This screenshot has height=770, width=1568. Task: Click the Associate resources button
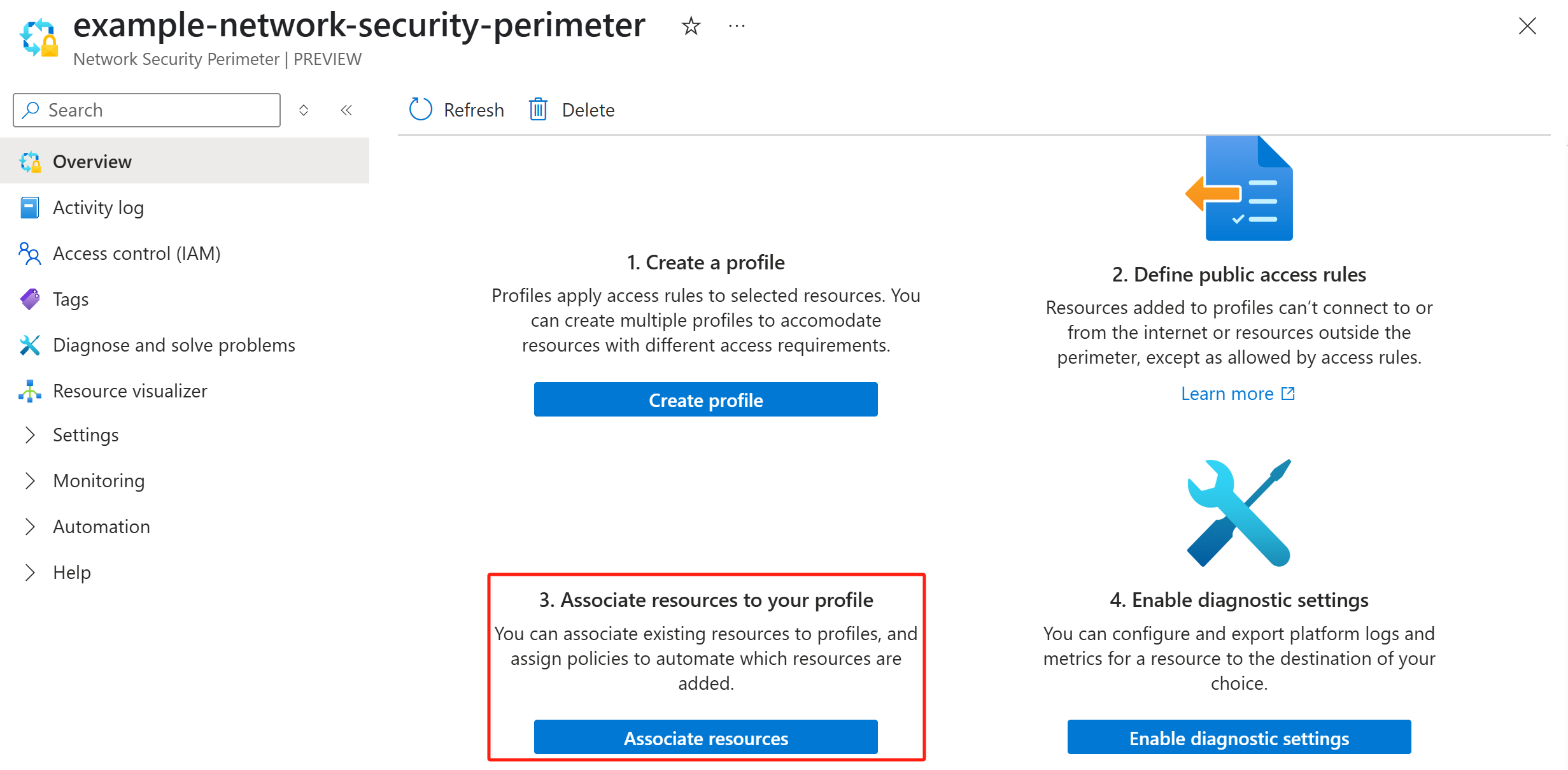[x=705, y=738]
